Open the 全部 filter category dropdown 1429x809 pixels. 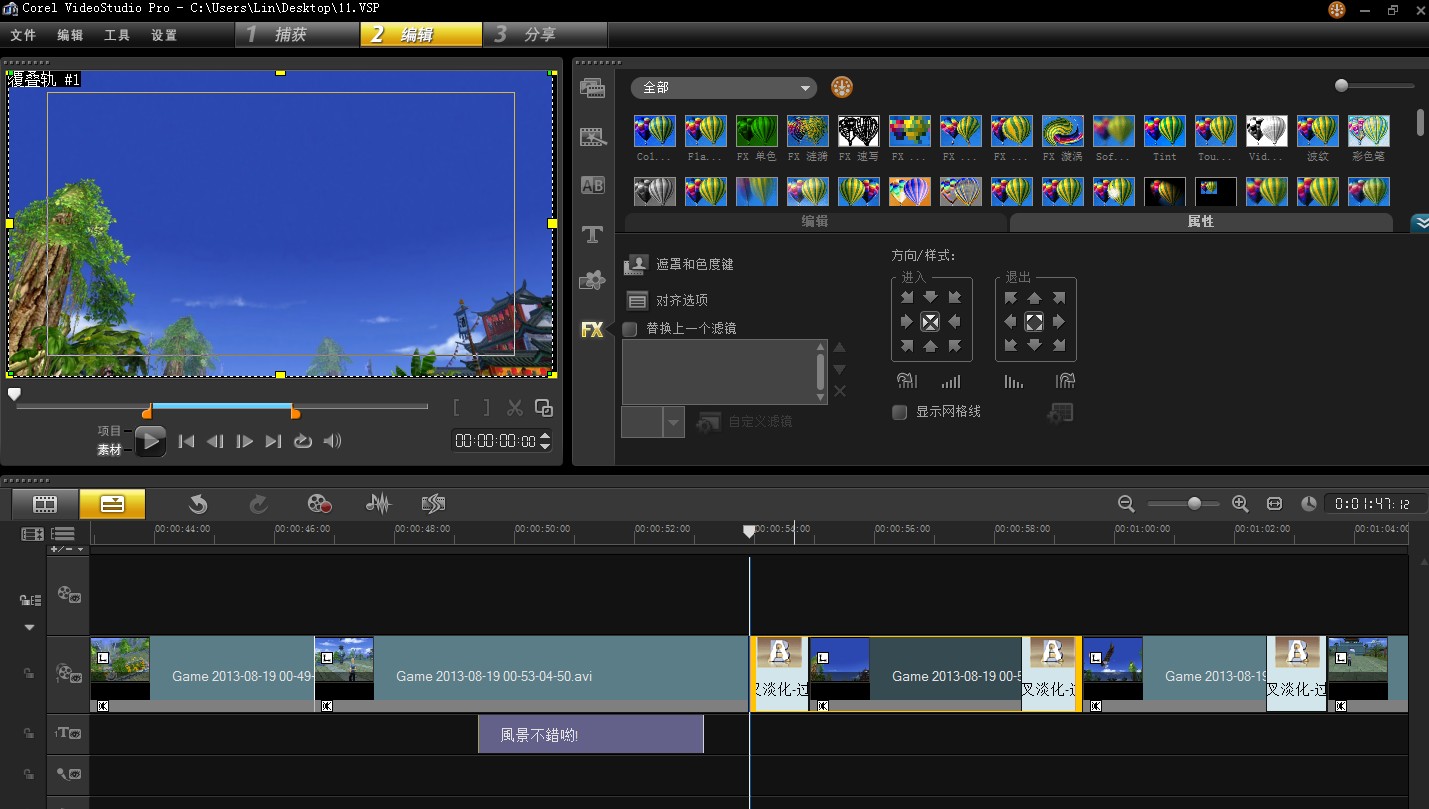tap(724, 88)
